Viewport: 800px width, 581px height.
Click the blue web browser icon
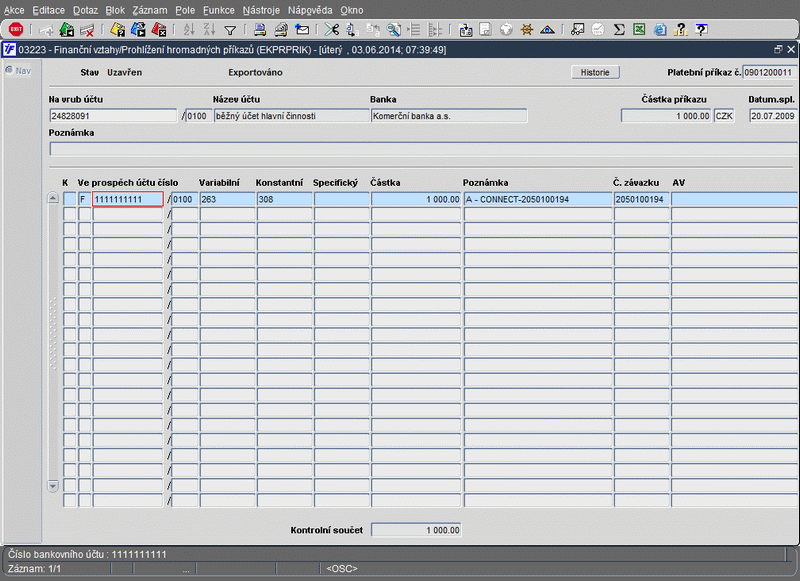[660, 30]
